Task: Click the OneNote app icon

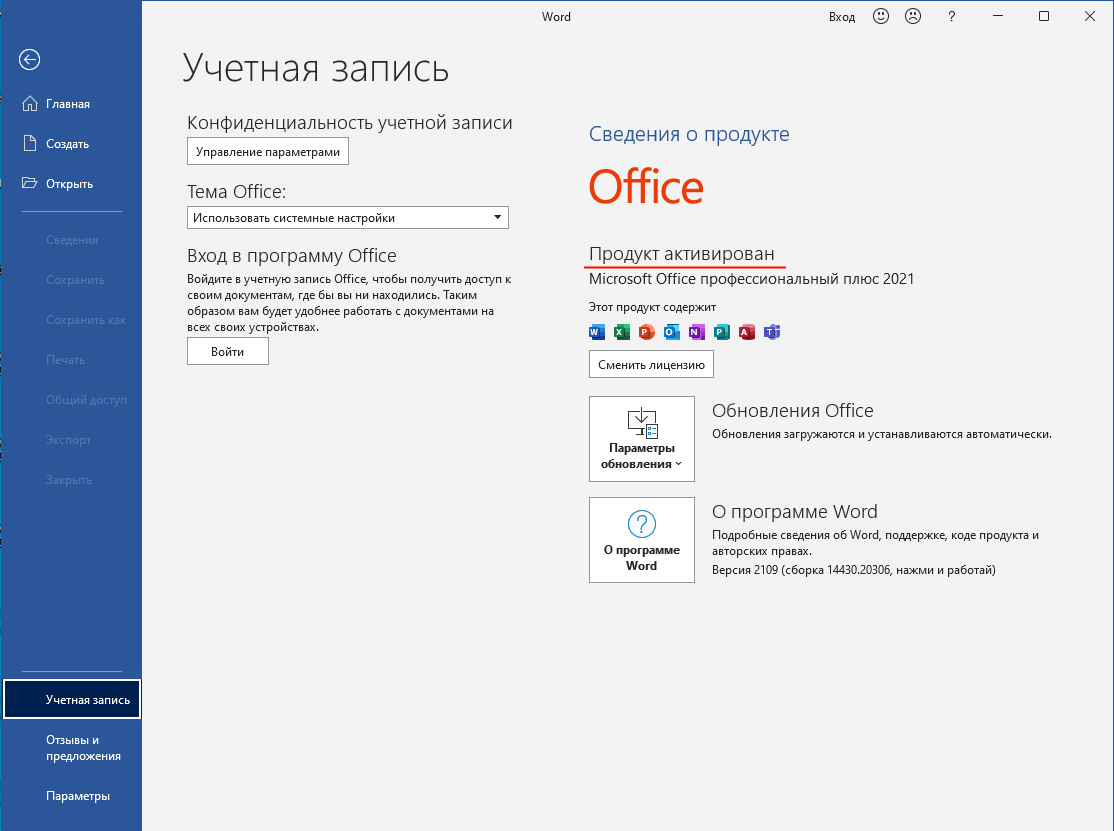Action: pyautogui.click(x=696, y=332)
